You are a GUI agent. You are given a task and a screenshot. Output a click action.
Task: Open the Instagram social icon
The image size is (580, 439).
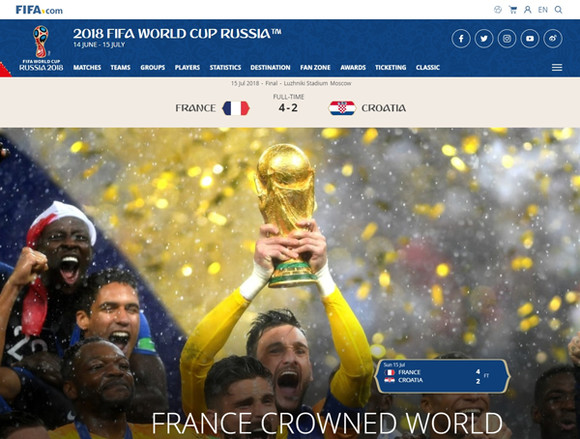[507, 38]
